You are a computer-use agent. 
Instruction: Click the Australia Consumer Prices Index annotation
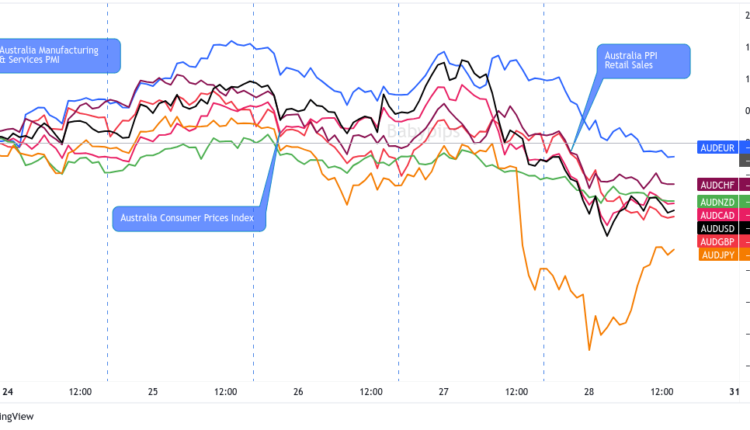pyautogui.click(x=187, y=217)
